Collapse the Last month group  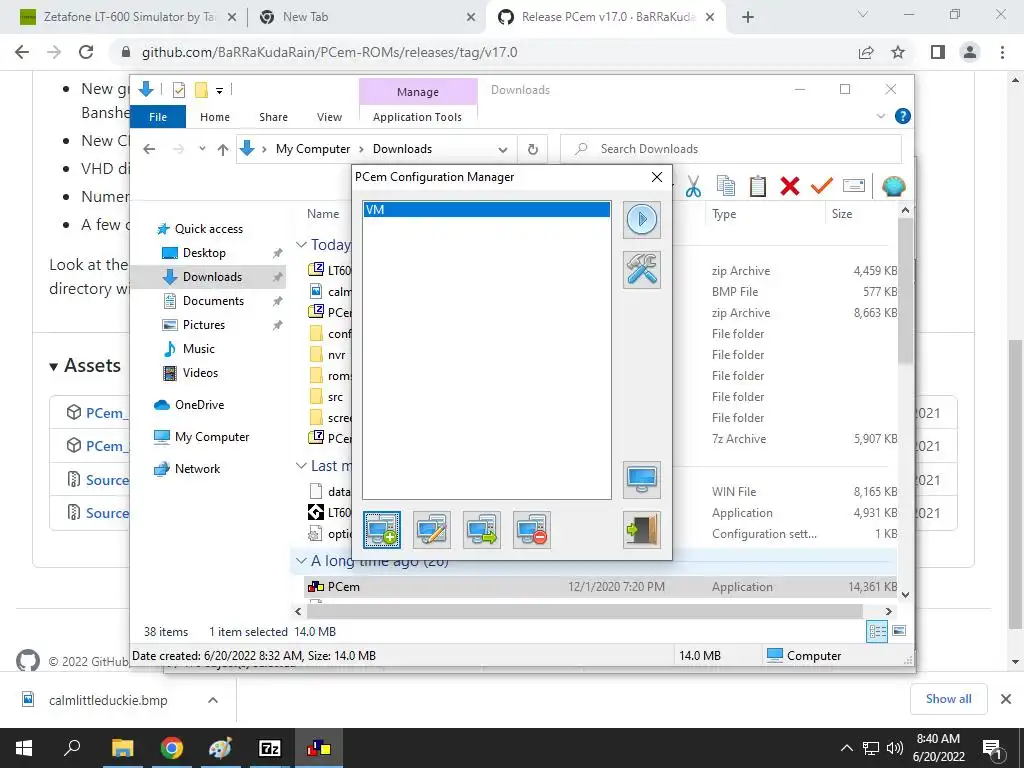[x=301, y=466]
